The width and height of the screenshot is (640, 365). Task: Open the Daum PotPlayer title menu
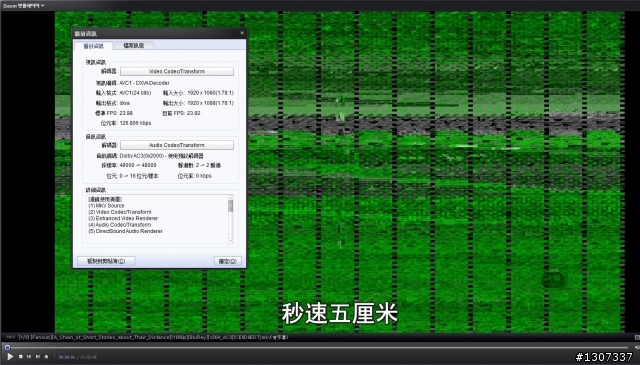pos(24,6)
